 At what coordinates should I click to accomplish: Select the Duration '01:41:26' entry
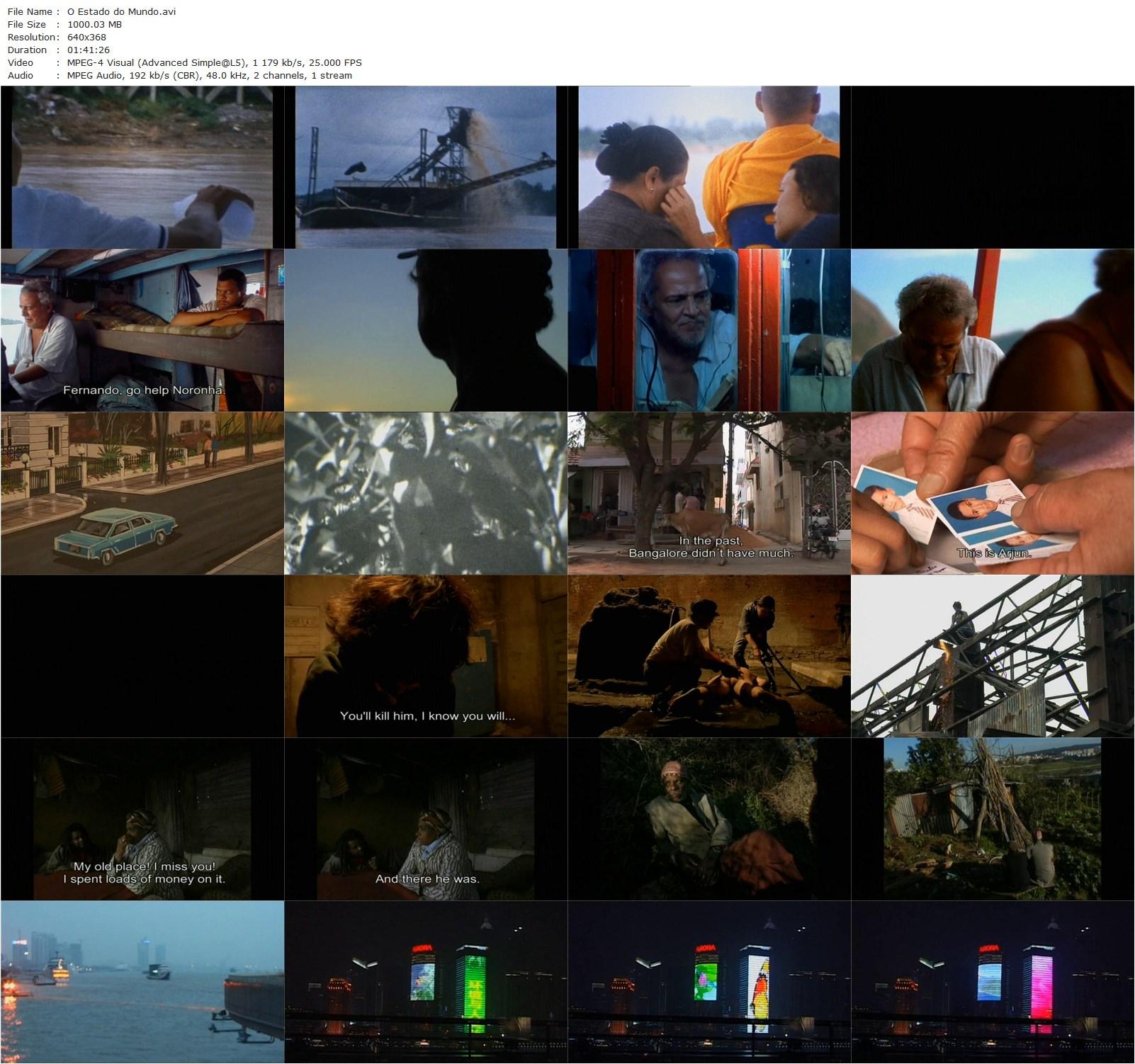click(x=88, y=50)
